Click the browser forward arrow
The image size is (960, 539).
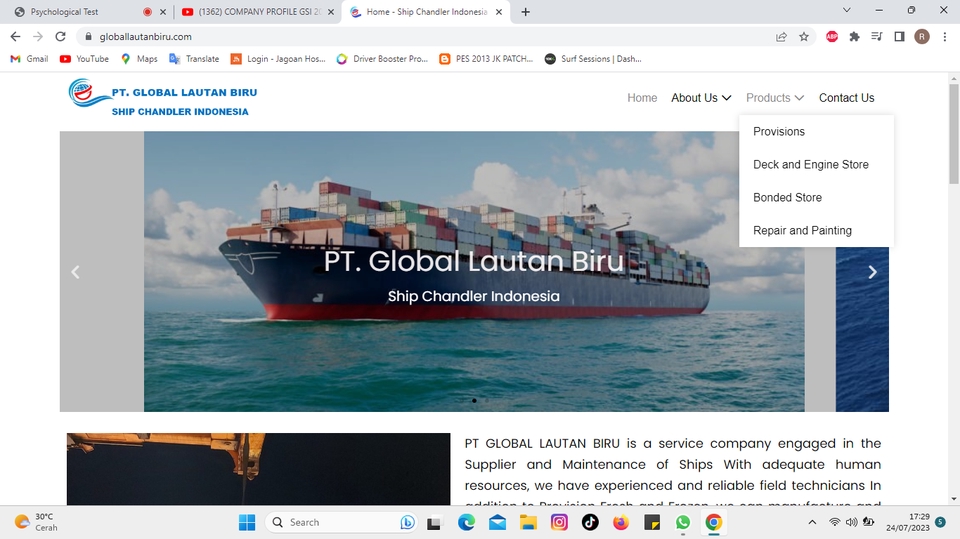(x=38, y=37)
